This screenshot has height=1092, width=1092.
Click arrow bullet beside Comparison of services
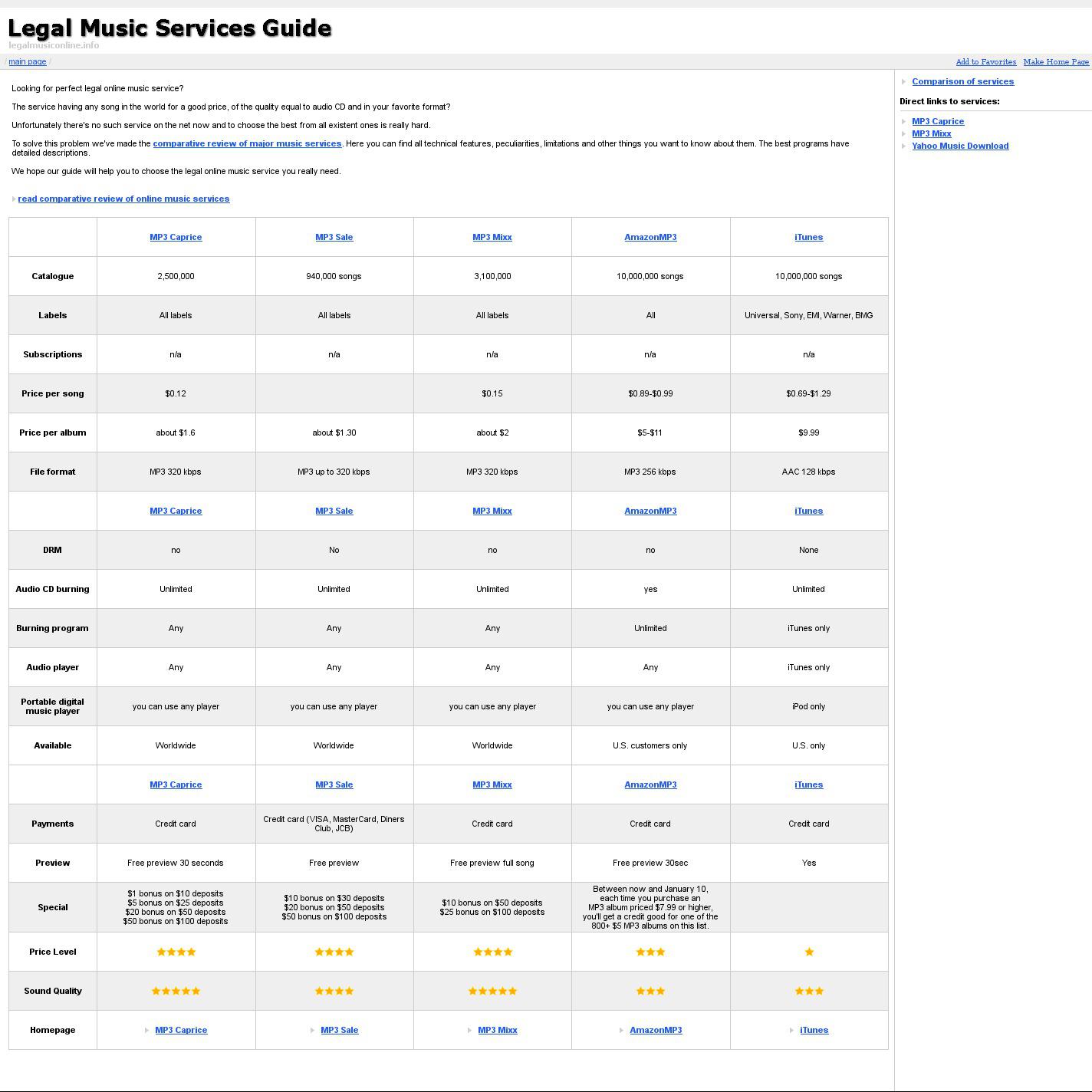coord(904,82)
